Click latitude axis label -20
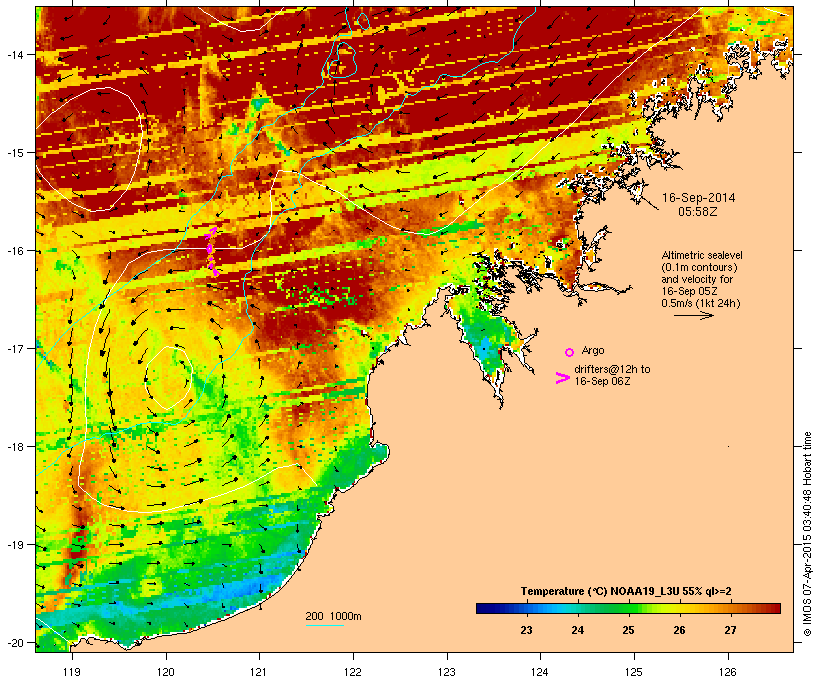820x680 pixels. 14,642
